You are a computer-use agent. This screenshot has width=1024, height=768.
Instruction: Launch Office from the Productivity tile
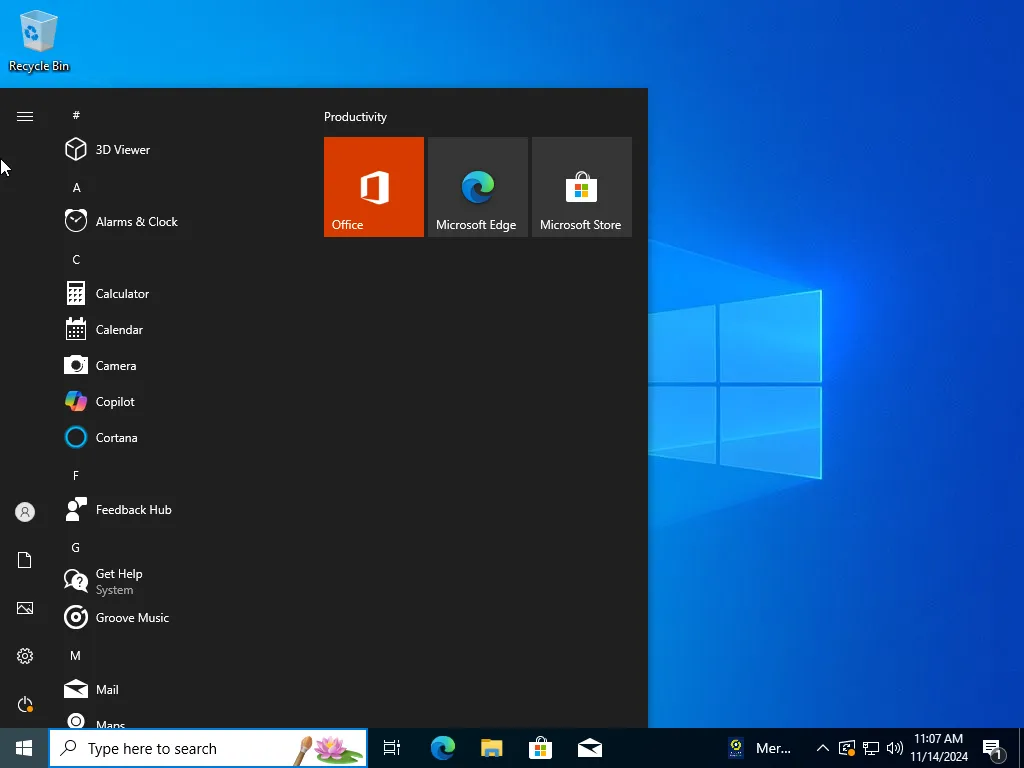pos(373,187)
